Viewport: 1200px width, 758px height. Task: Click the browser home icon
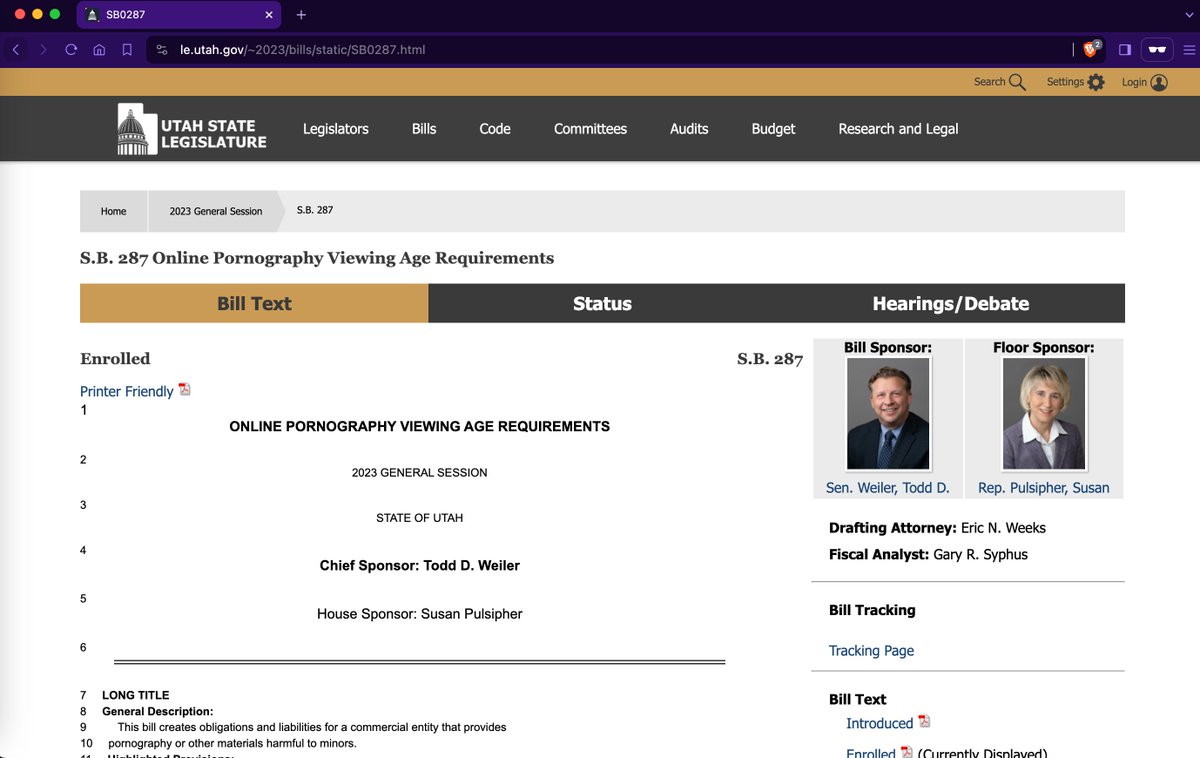(99, 49)
